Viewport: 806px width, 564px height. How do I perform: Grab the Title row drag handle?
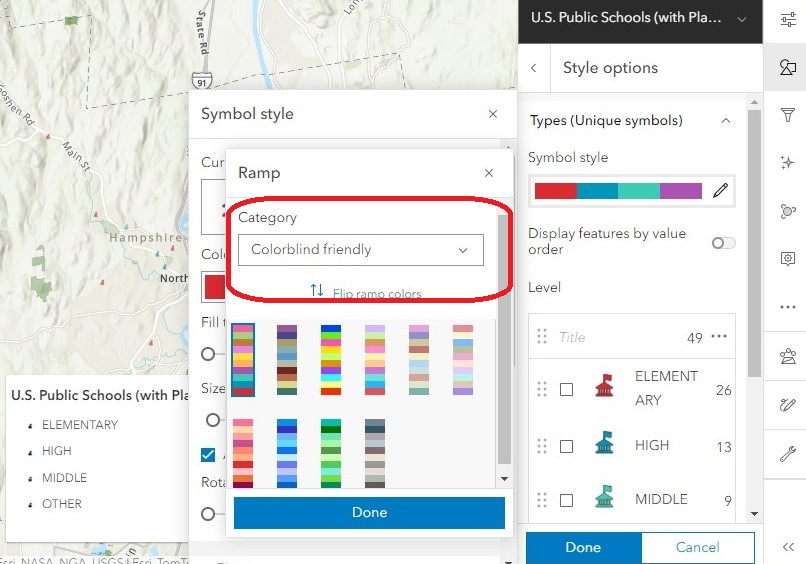[x=542, y=336]
